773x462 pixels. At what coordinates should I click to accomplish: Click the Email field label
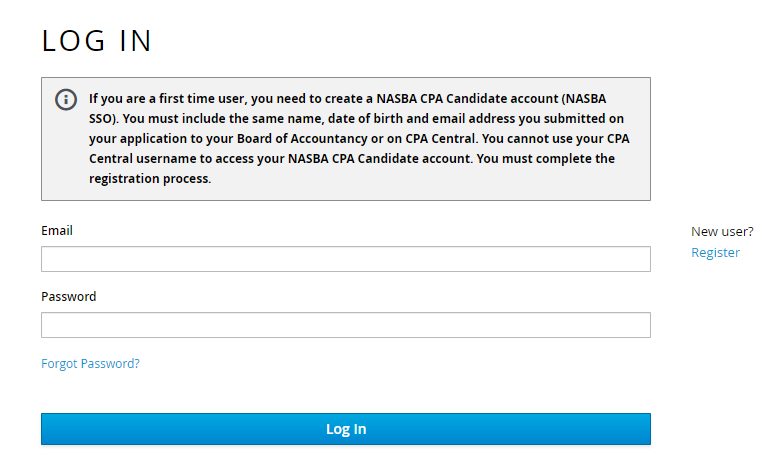click(57, 231)
